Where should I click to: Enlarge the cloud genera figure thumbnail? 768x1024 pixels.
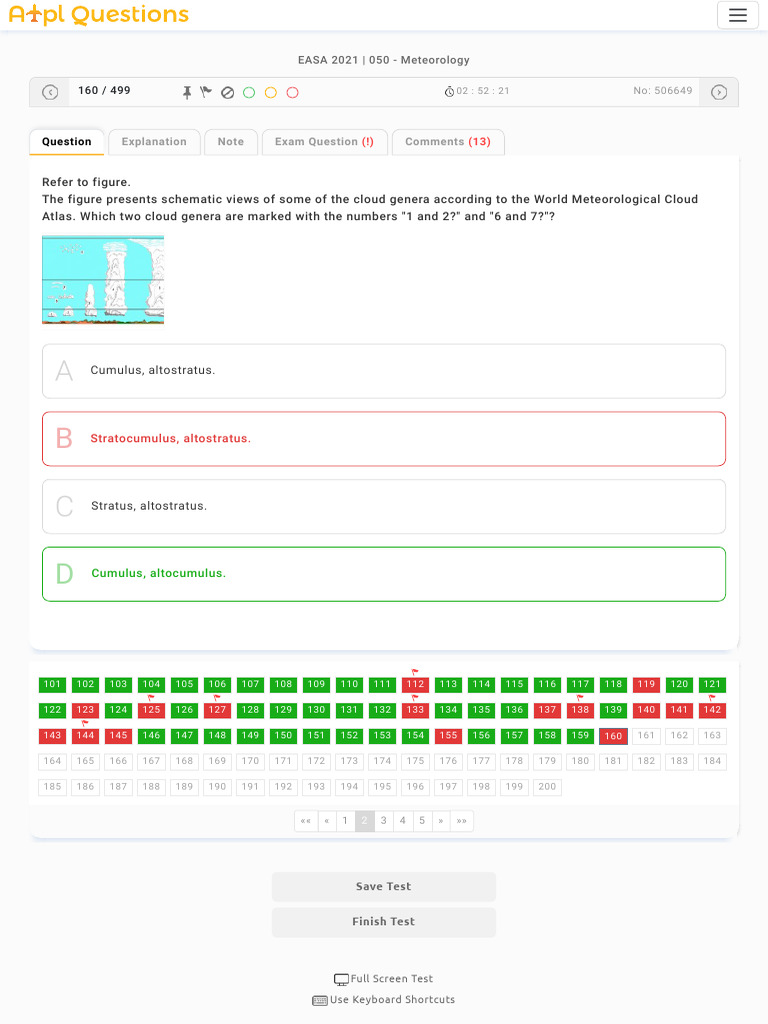point(103,279)
